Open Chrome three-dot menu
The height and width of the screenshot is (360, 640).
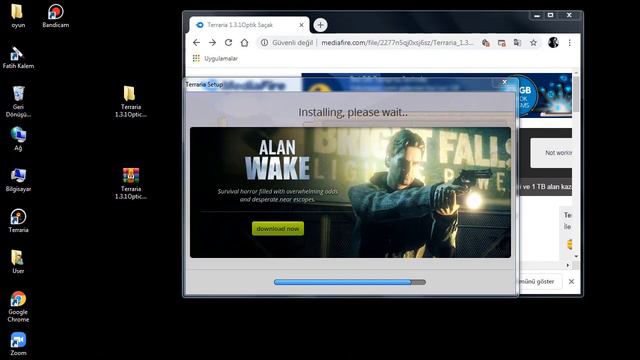tap(569, 42)
